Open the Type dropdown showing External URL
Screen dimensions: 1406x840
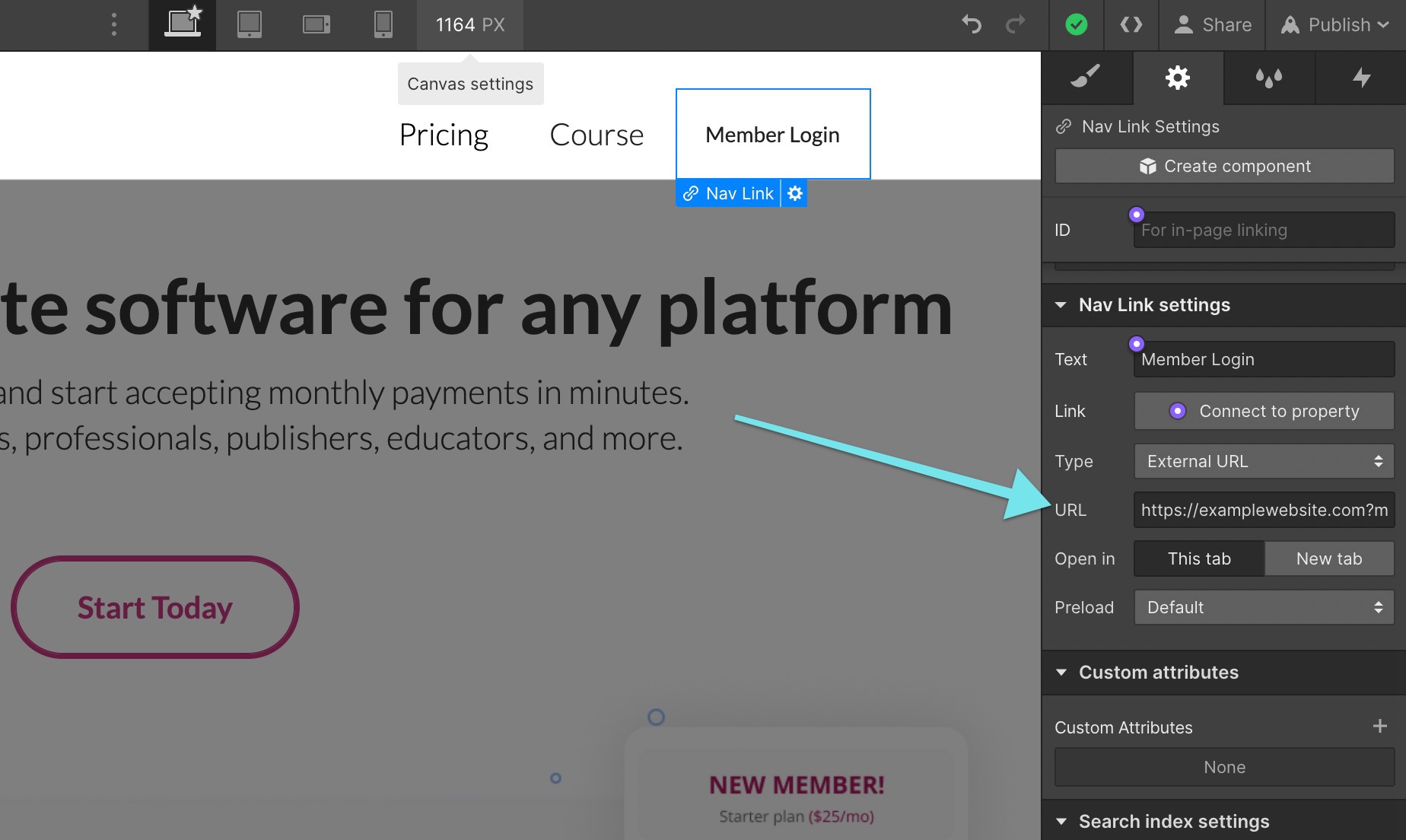coord(1264,461)
